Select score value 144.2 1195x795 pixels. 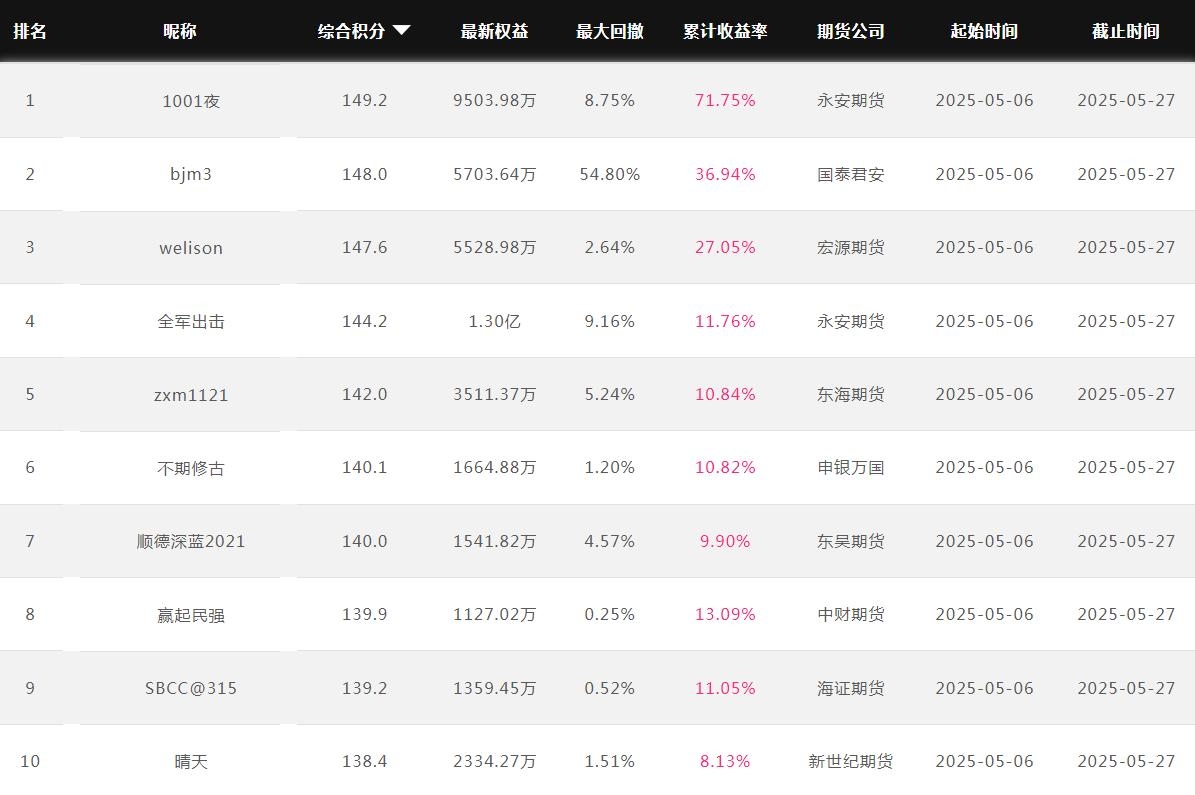click(364, 322)
